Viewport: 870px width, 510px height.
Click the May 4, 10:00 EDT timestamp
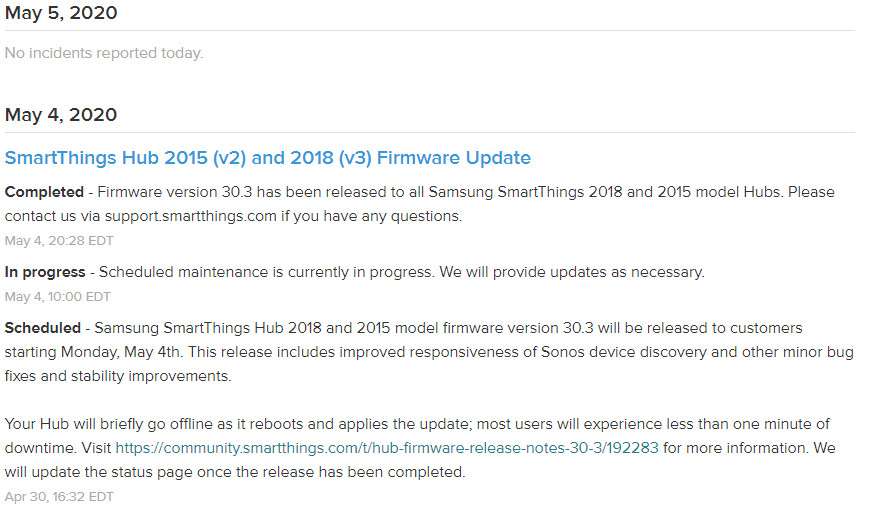[x=58, y=297]
